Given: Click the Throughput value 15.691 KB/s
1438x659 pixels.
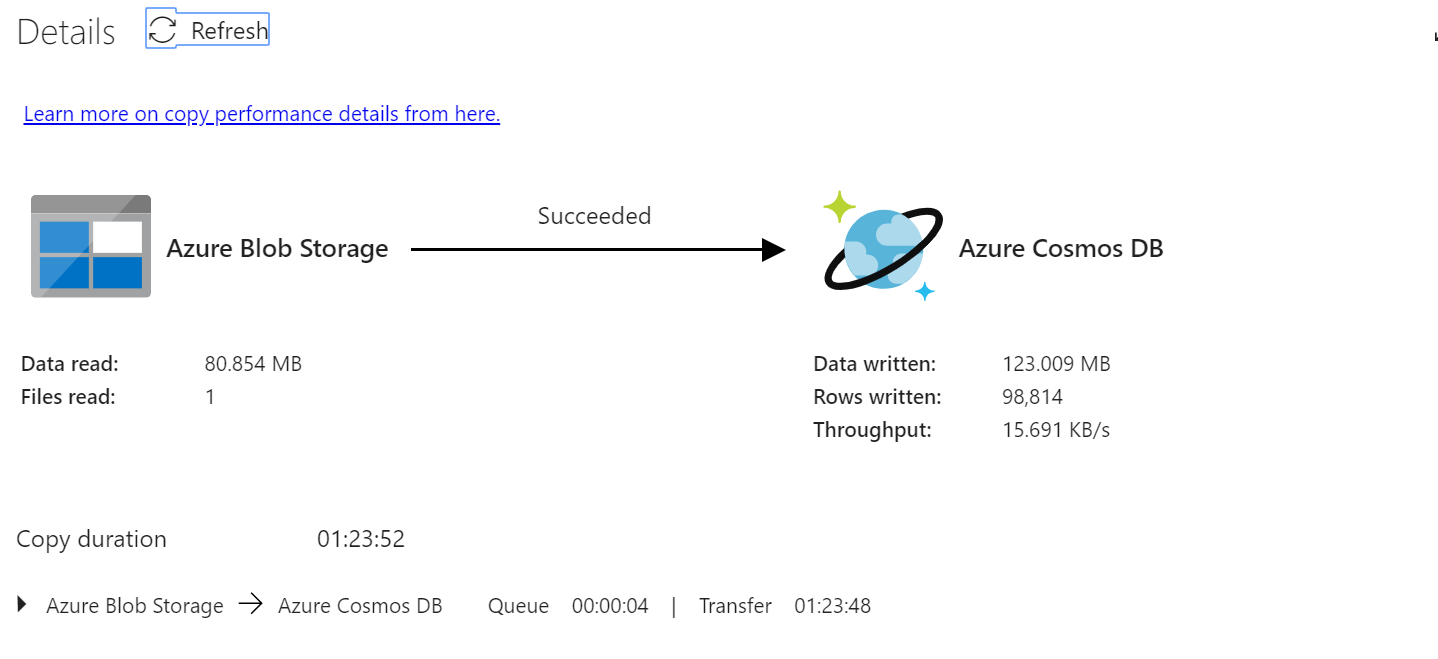Looking at the screenshot, I should (x=1056, y=429).
